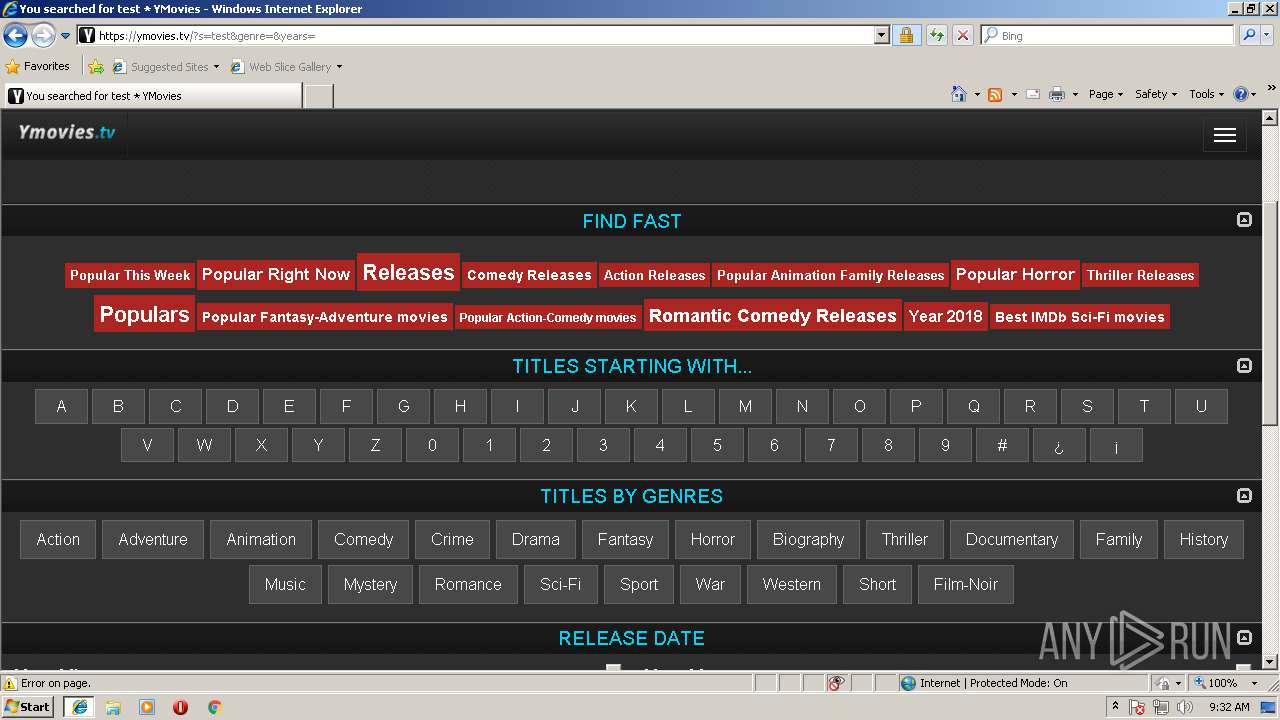The height and width of the screenshot is (720, 1280).
Task: Open a new blank tab
Action: (318, 96)
